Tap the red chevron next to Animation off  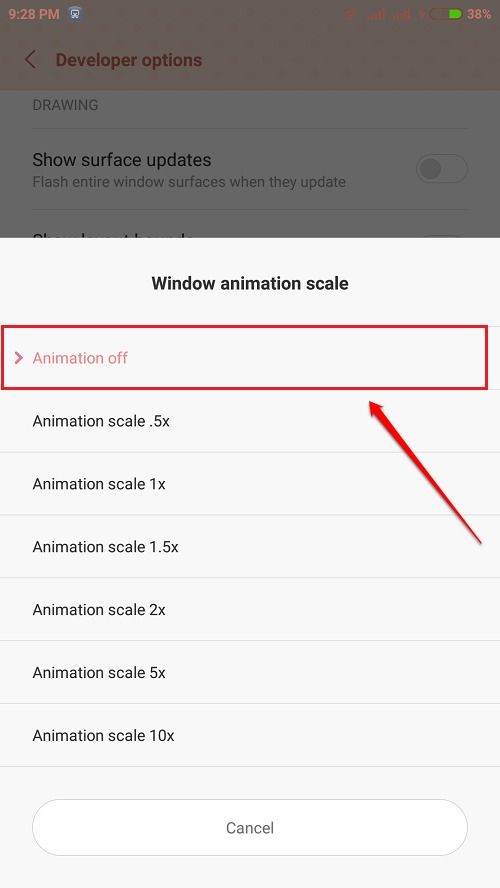(x=19, y=357)
